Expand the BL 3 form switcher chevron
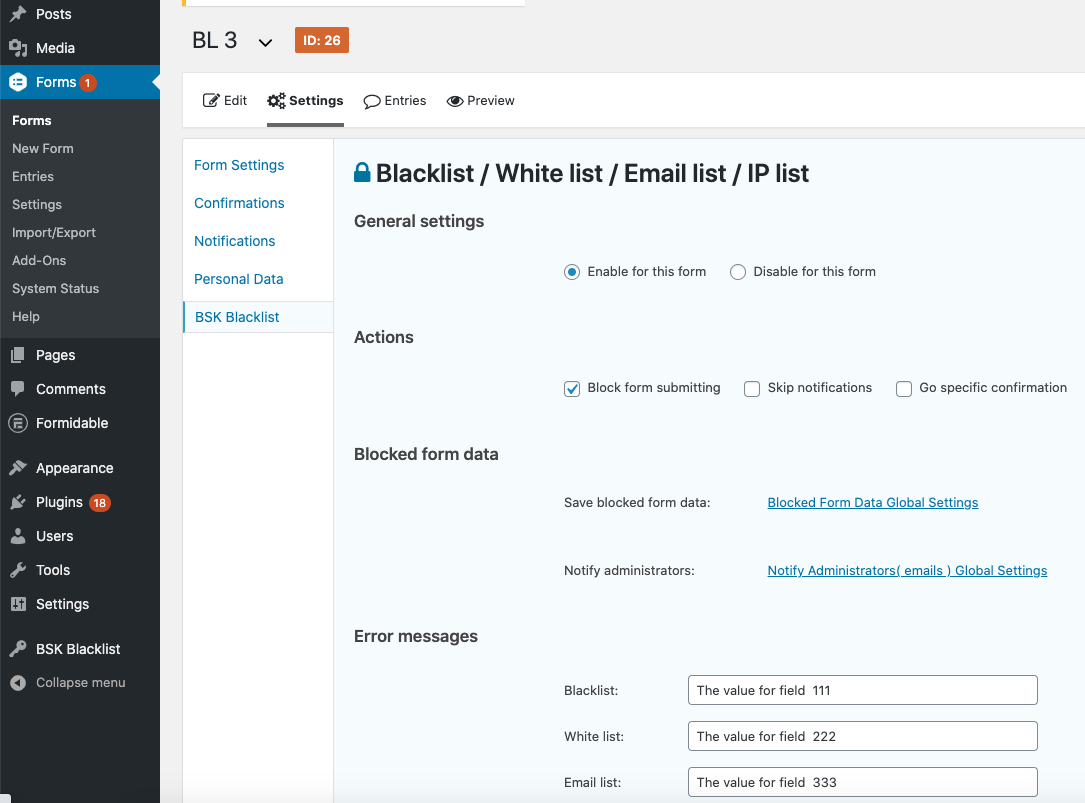 [x=265, y=42]
